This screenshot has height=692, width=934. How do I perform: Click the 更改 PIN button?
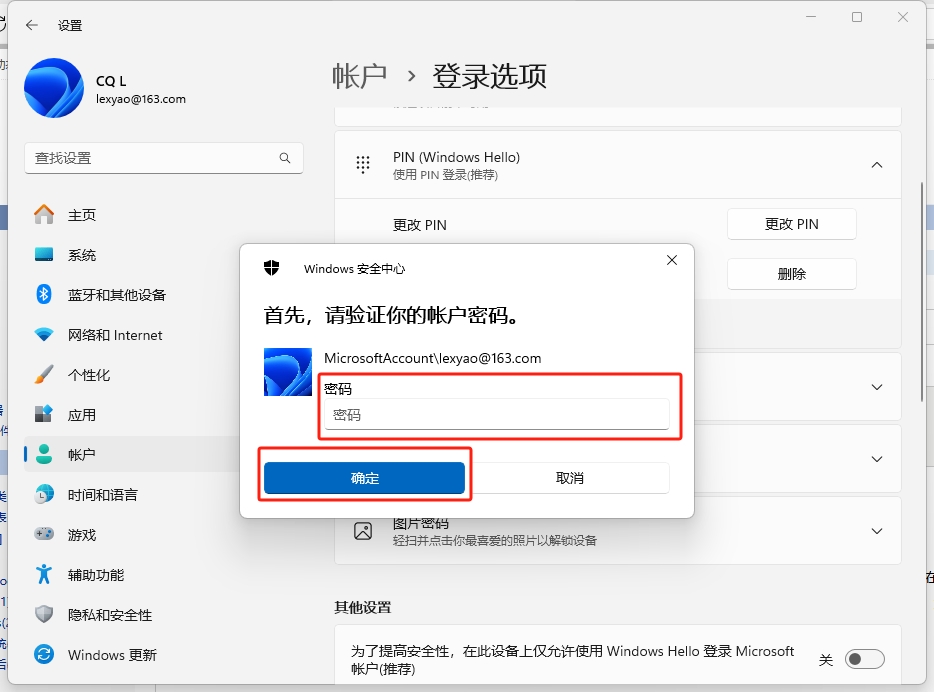791,224
